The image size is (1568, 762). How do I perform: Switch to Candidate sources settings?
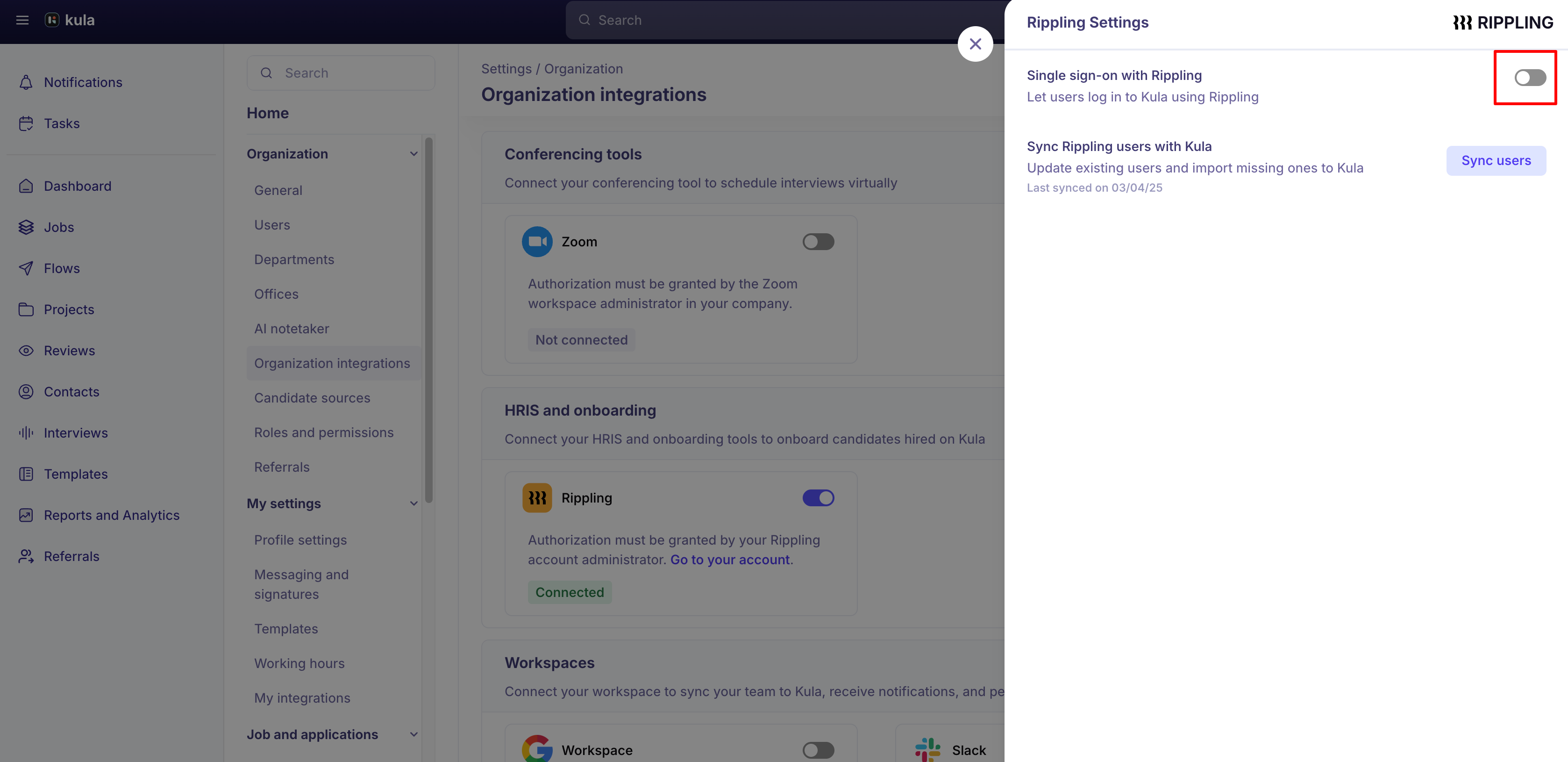click(312, 397)
